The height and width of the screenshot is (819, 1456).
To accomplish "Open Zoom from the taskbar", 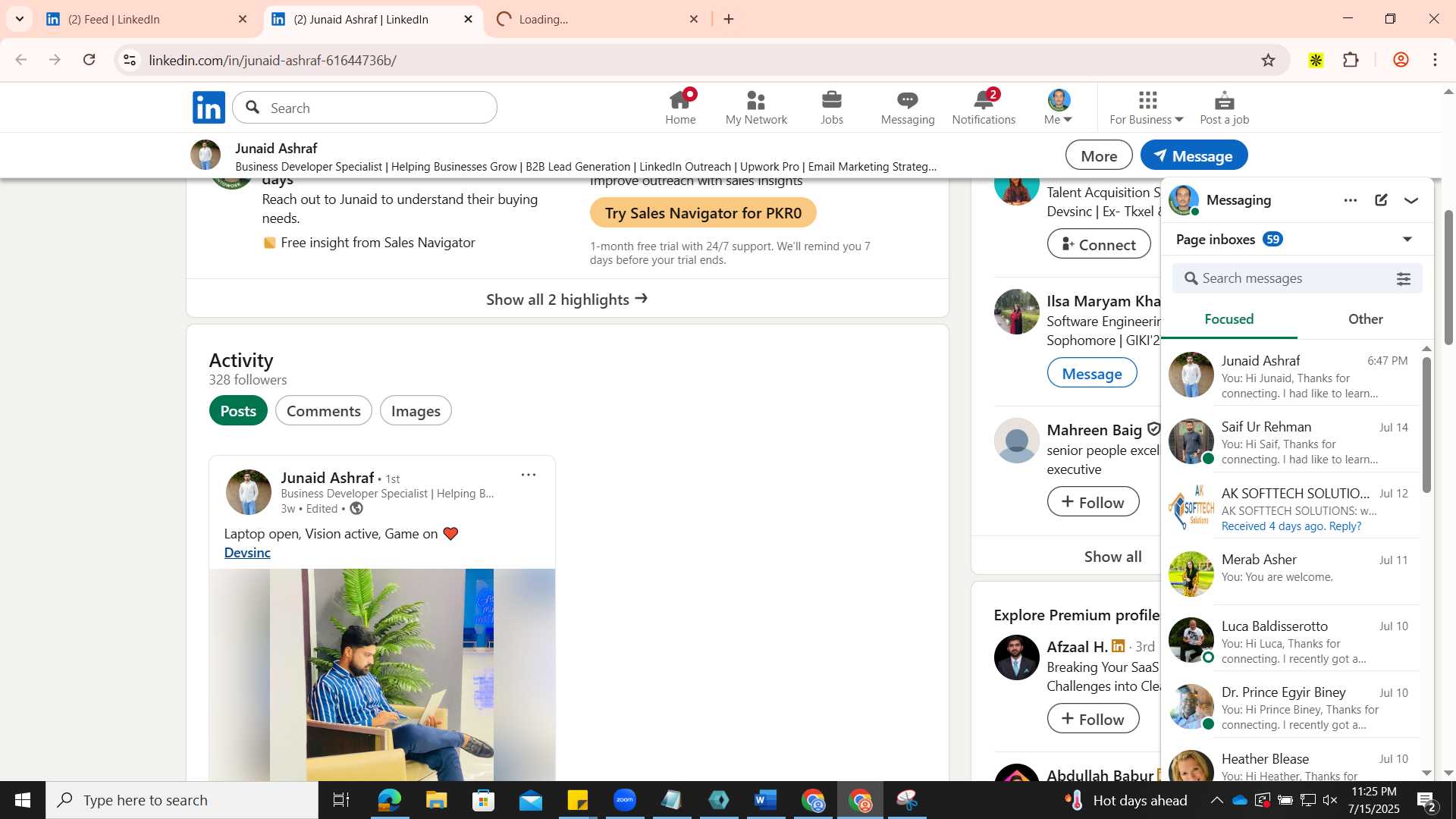I will click(x=625, y=800).
